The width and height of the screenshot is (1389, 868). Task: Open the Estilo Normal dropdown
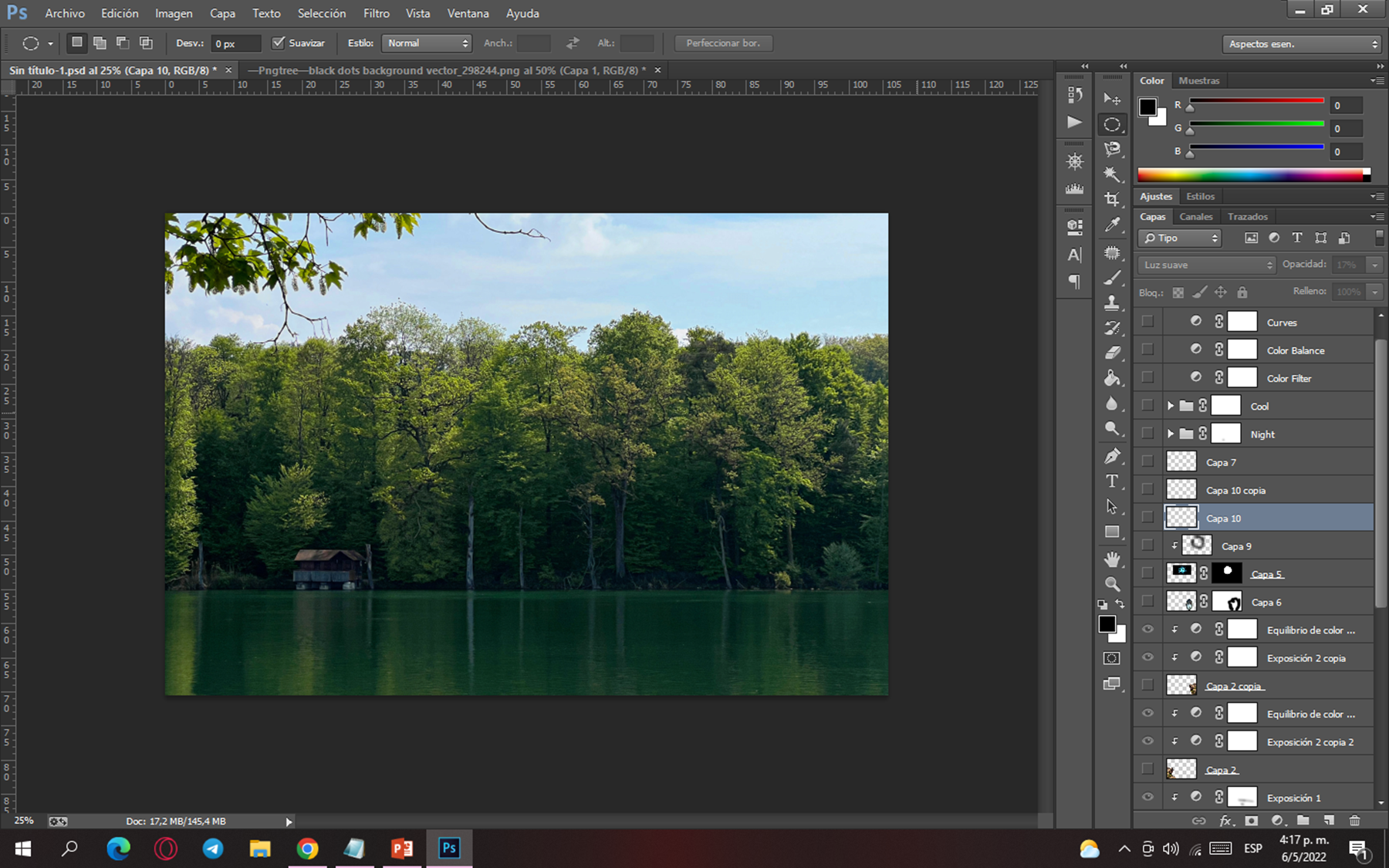coord(427,43)
